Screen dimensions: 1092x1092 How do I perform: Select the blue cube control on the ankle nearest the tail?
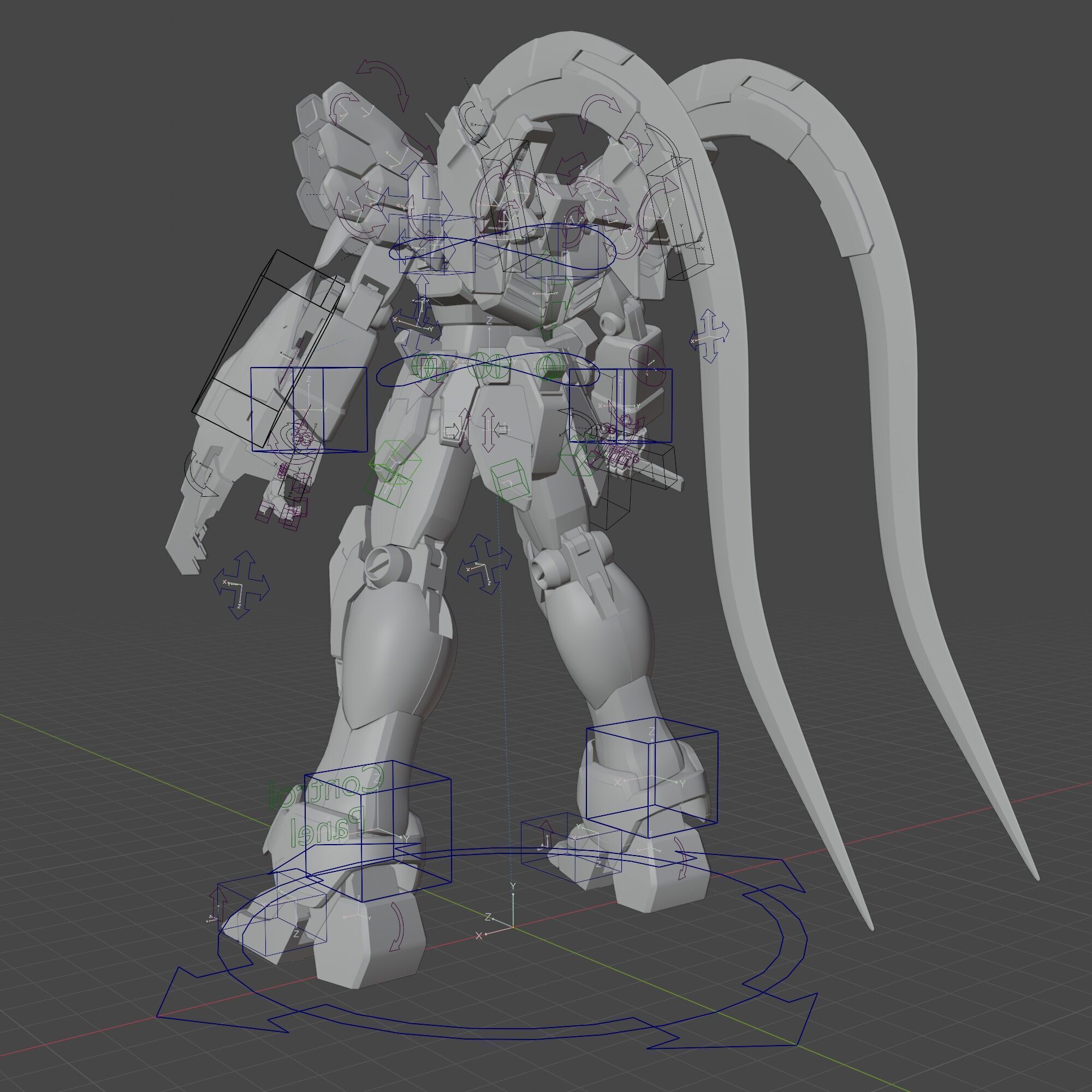tap(652, 777)
